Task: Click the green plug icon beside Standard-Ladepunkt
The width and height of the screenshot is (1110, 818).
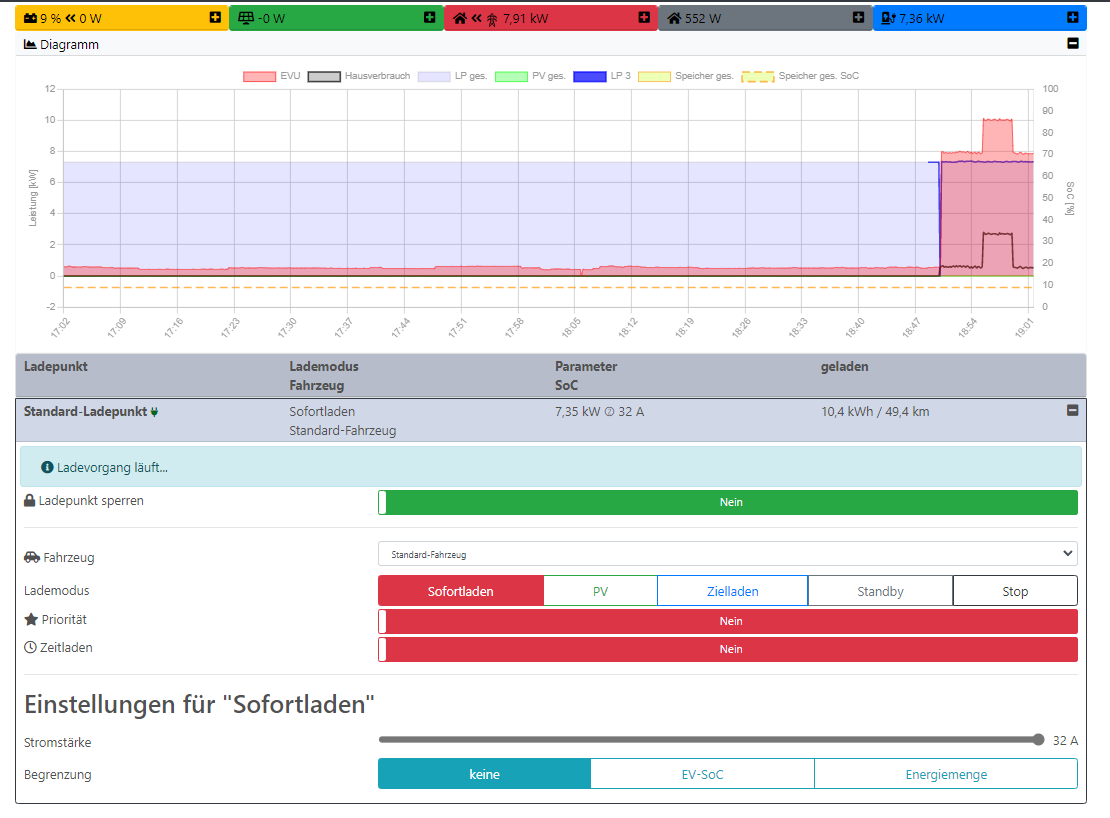Action: (x=155, y=411)
